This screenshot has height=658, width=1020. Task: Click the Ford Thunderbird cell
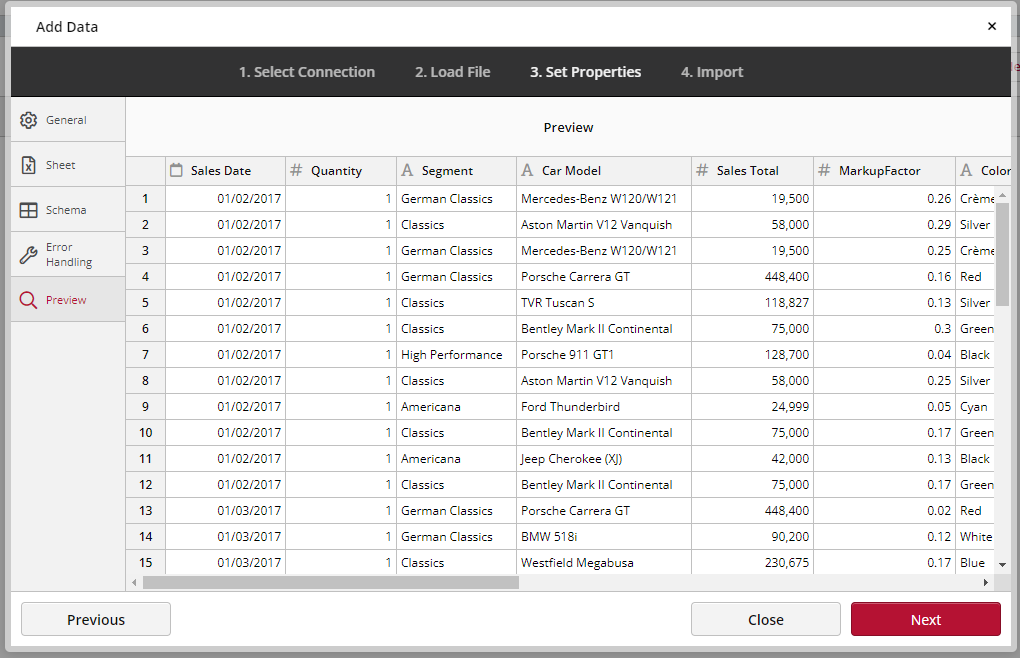pyautogui.click(x=604, y=406)
